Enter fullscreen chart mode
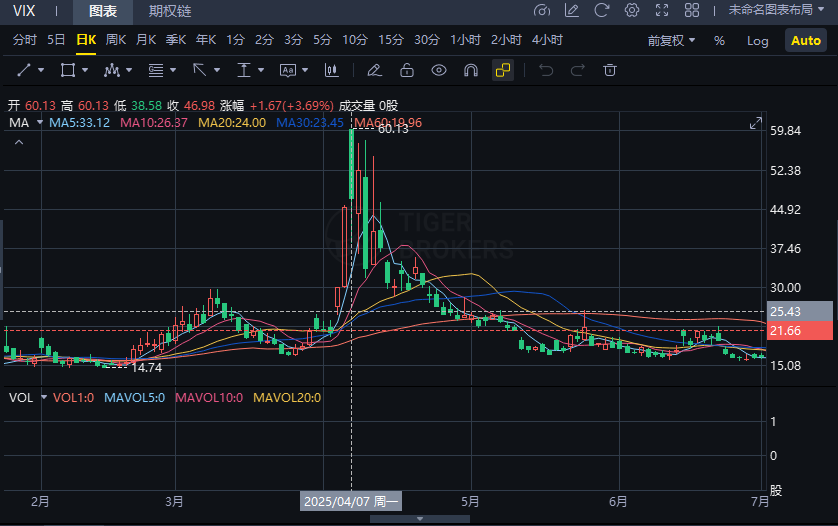The height and width of the screenshot is (526, 838). (662, 11)
